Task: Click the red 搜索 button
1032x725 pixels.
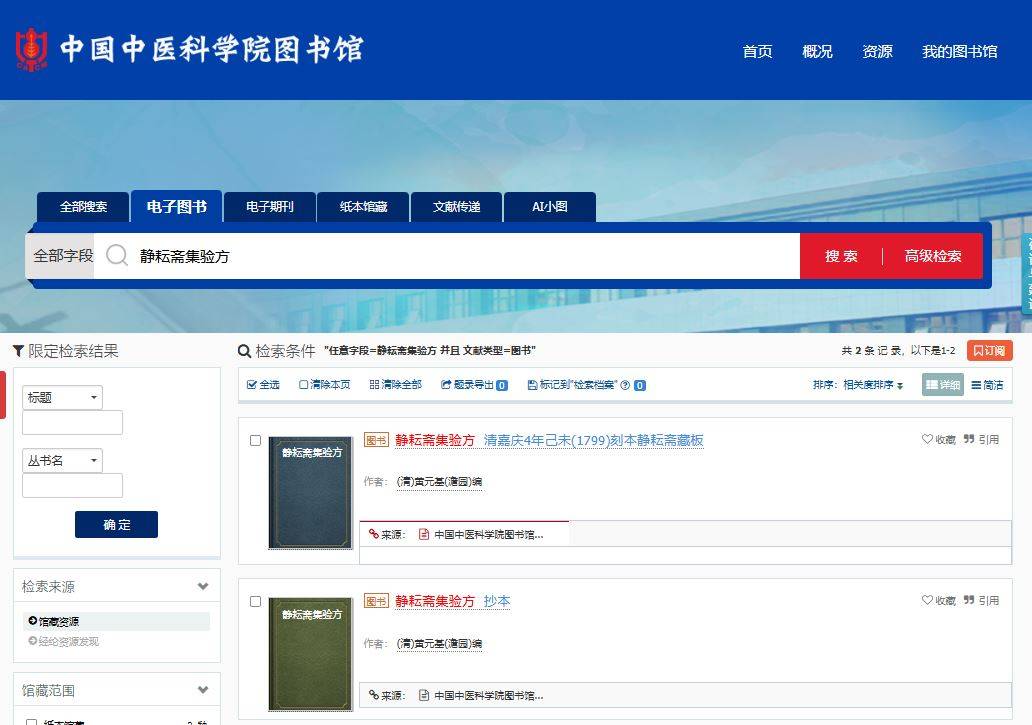Action: (841, 256)
